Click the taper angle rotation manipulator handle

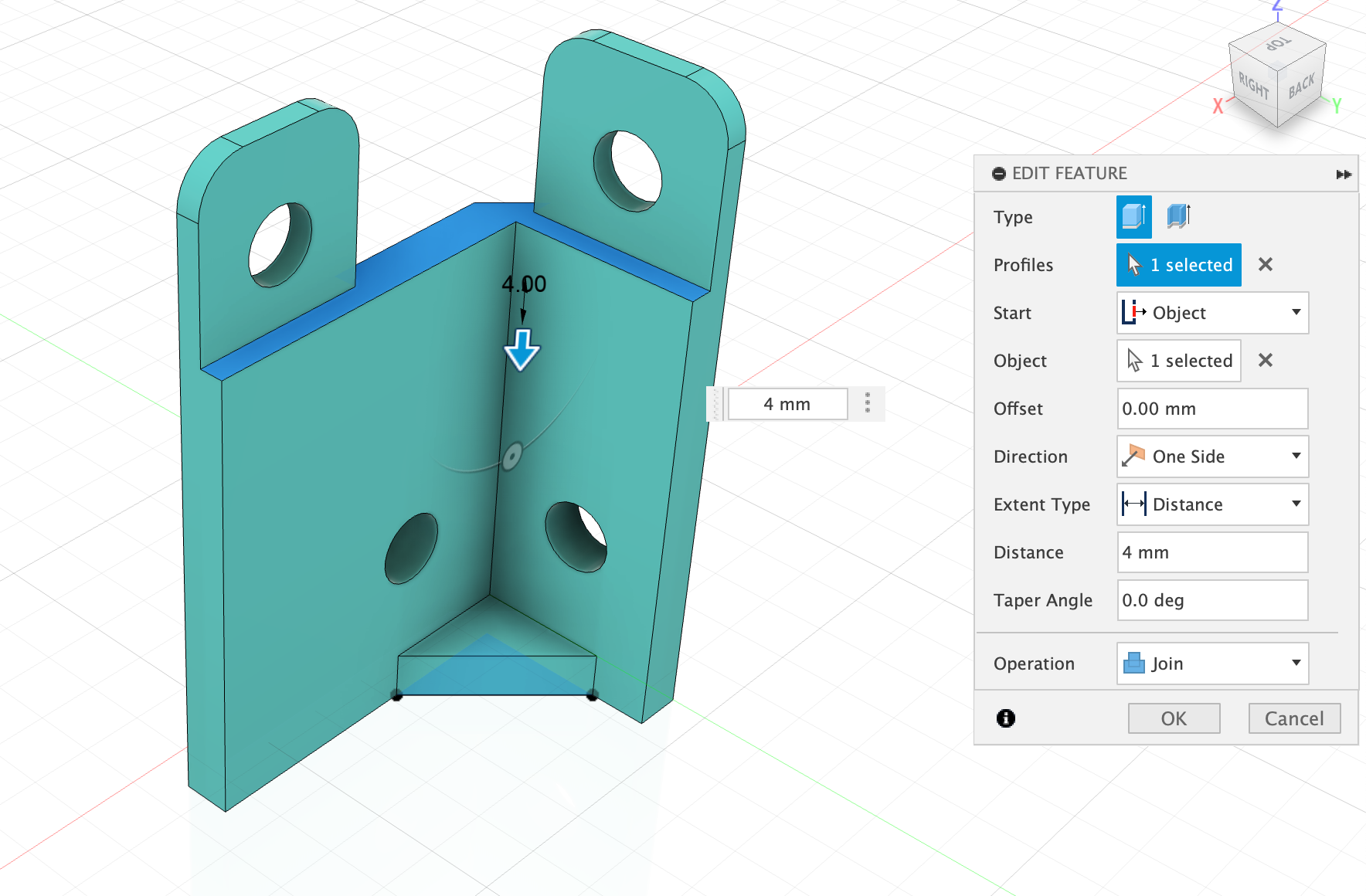tap(511, 456)
